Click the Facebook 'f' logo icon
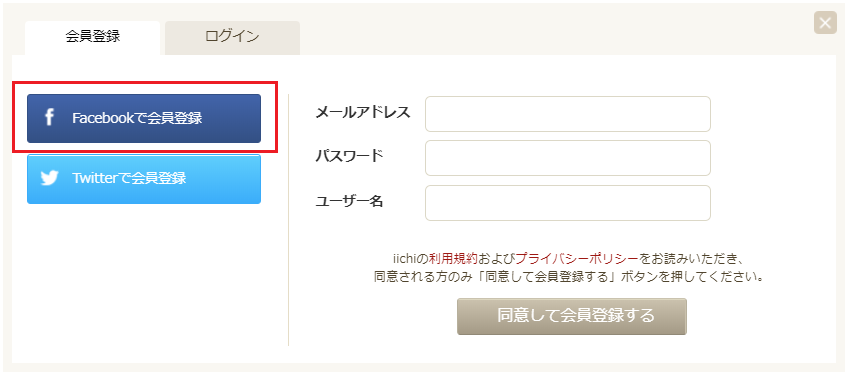Image resolution: width=848 pixels, height=377 pixels. pyautogui.click(x=49, y=117)
